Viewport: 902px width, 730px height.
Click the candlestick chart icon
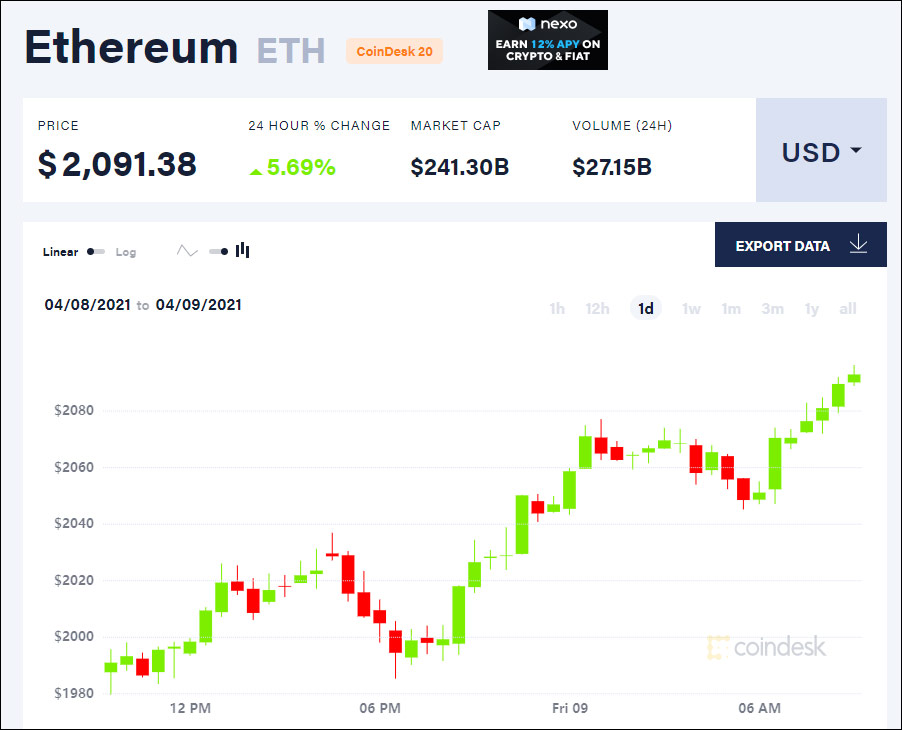pos(243,251)
